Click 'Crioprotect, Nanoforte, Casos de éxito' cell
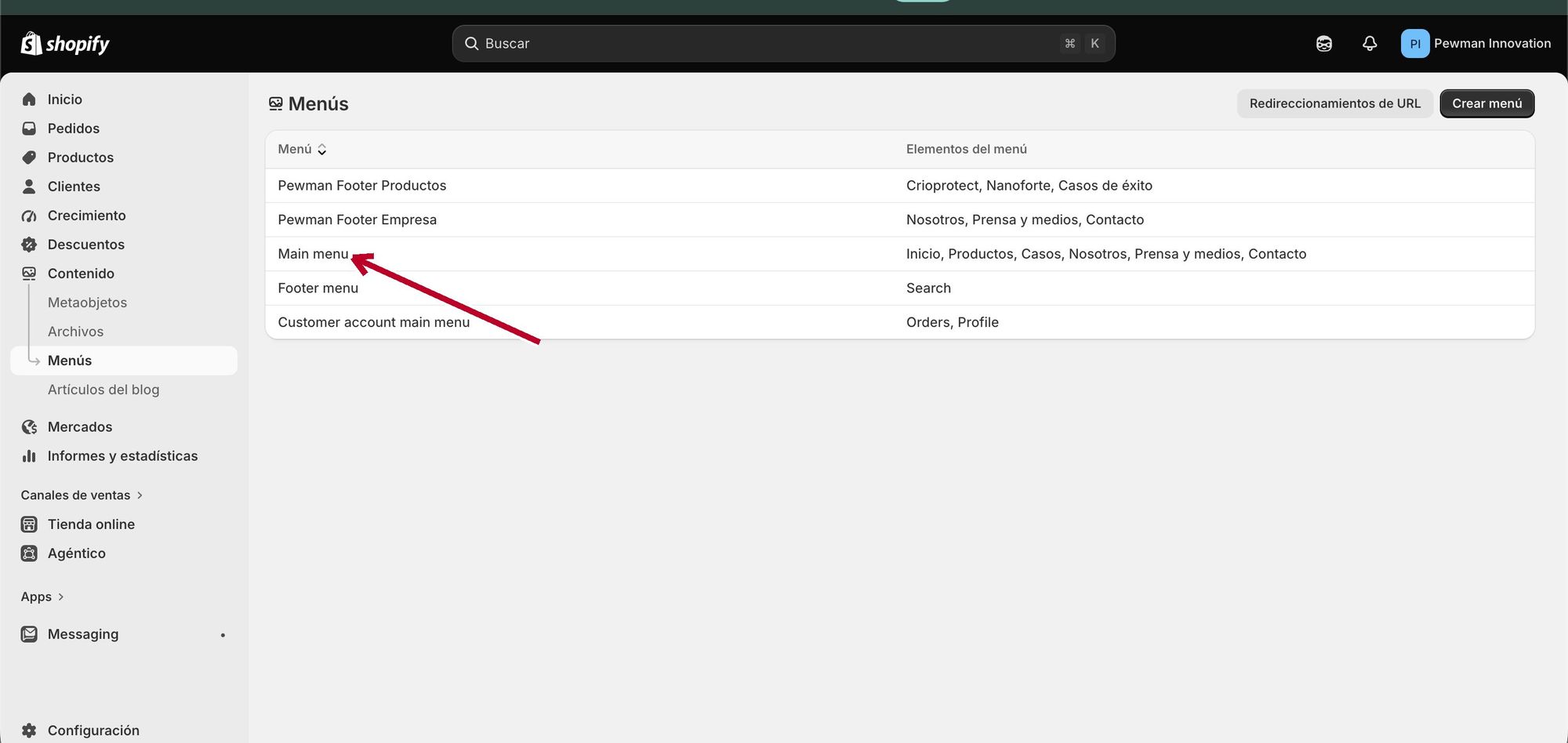The width and height of the screenshot is (1568, 743). click(x=1029, y=186)
